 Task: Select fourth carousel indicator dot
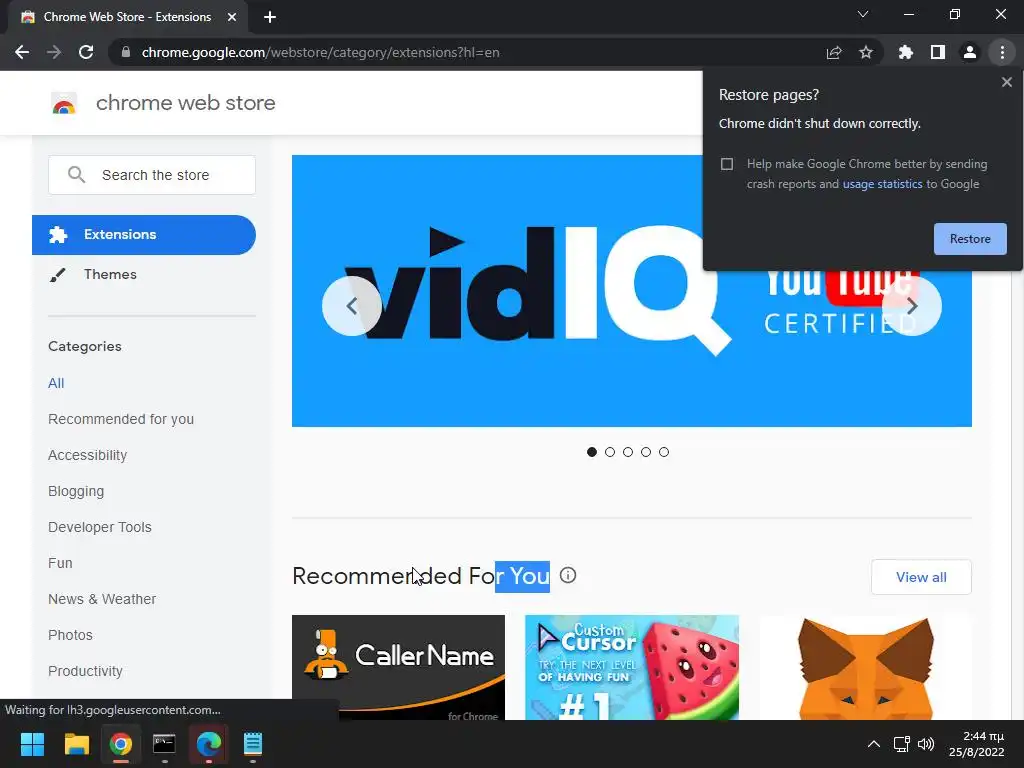coord(646,452)
